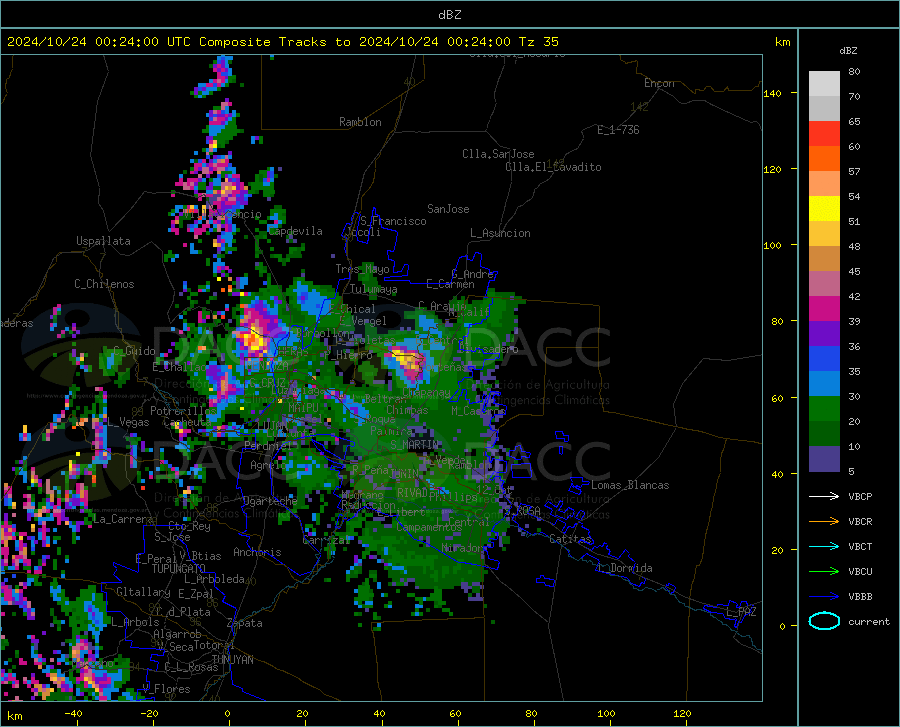
Task: Click the 'La_Carrera' map label
Action: coord(123,519)
